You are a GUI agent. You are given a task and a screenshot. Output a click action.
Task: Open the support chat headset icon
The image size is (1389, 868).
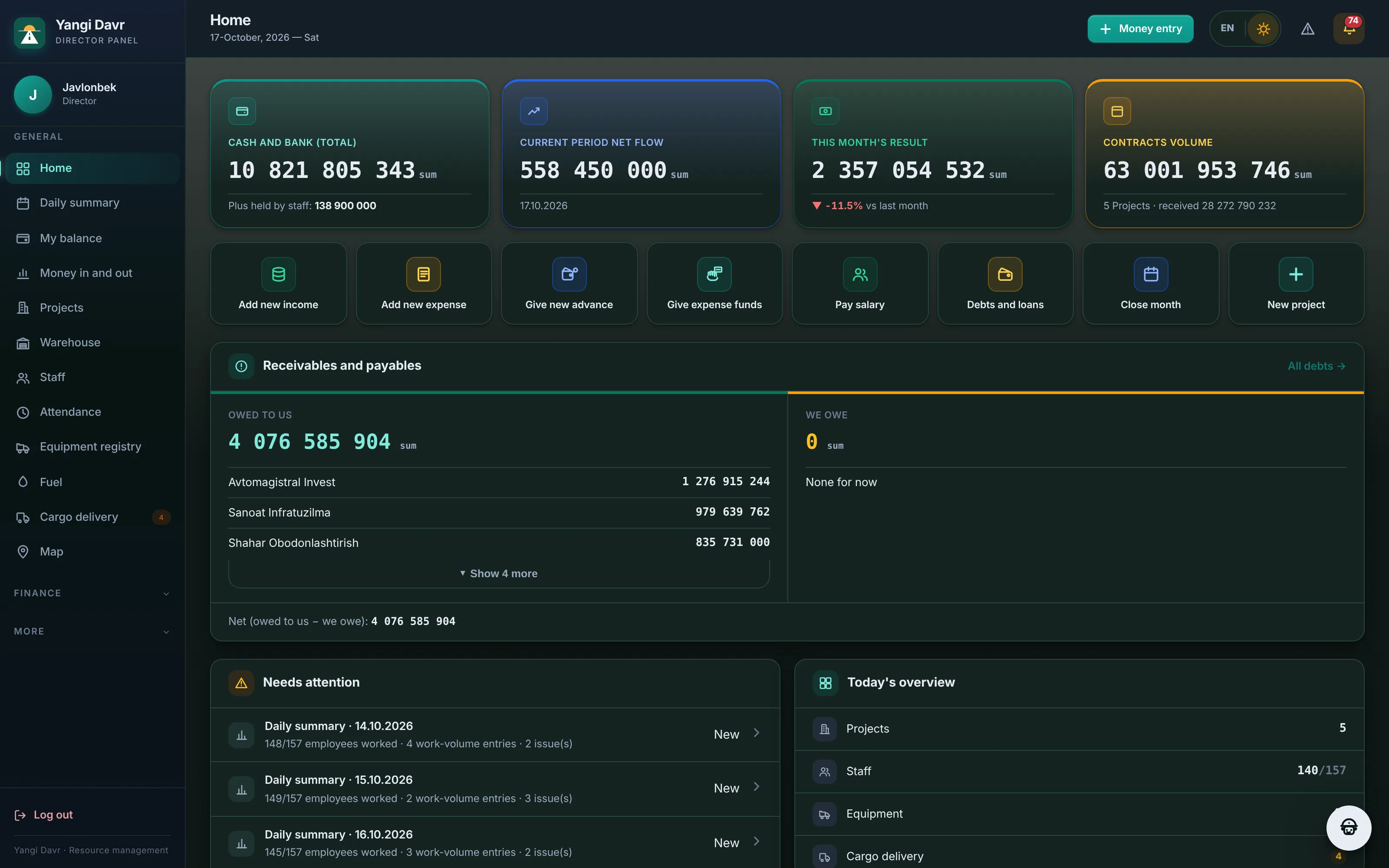(x=1349, y=827)
